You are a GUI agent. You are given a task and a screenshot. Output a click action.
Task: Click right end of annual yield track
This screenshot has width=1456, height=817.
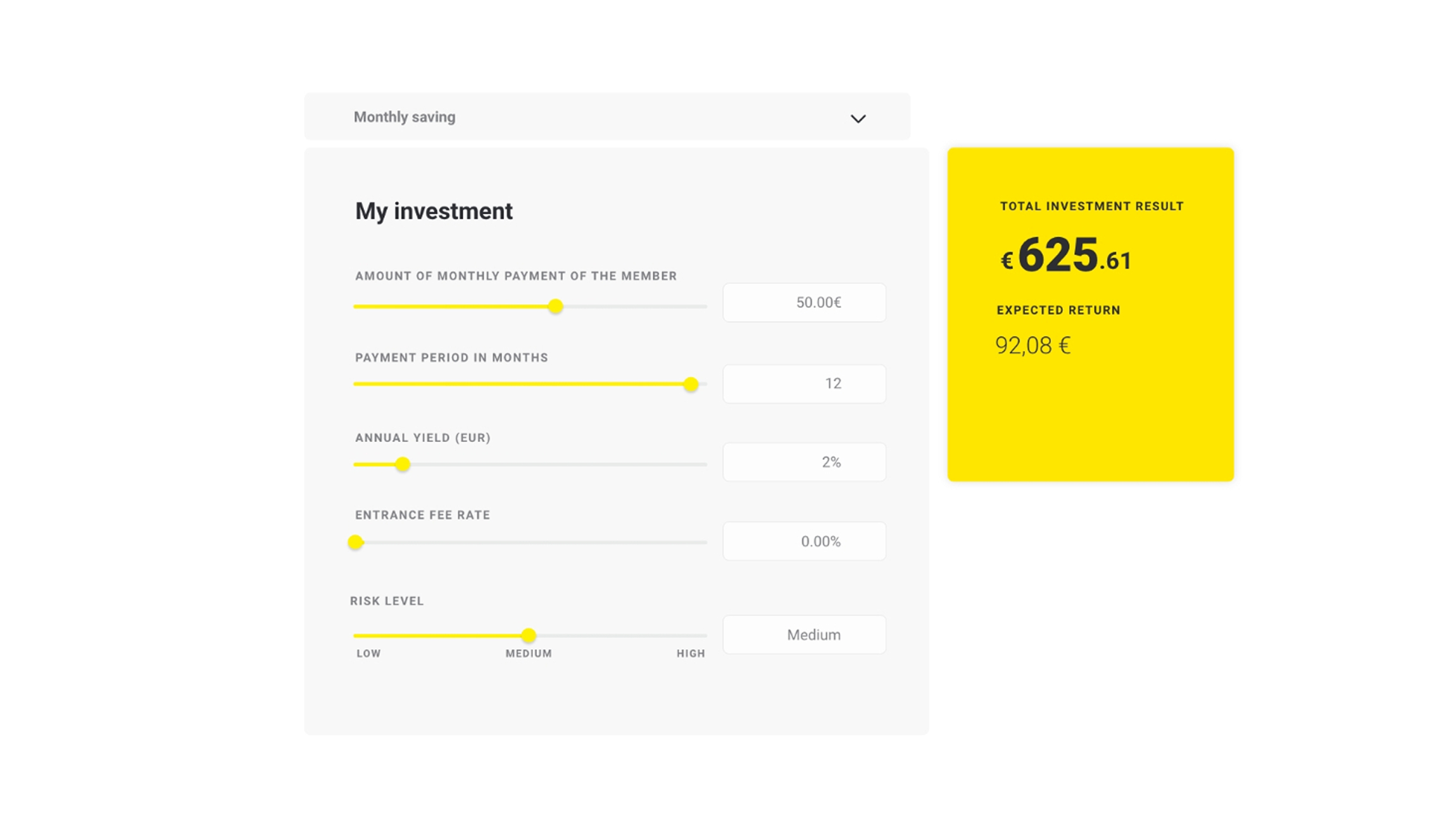coord(703,464)
